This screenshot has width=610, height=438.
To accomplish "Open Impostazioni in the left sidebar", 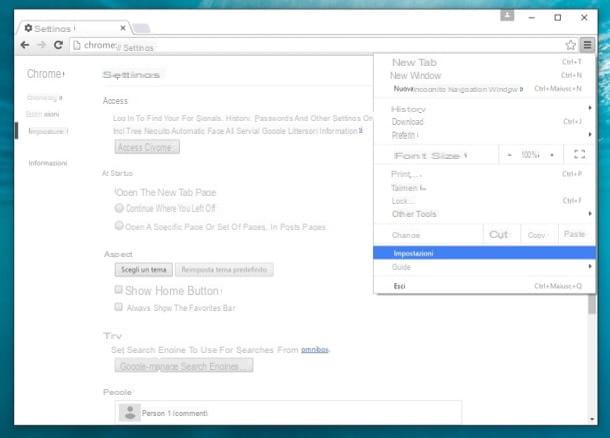I will tap(47, 131).
